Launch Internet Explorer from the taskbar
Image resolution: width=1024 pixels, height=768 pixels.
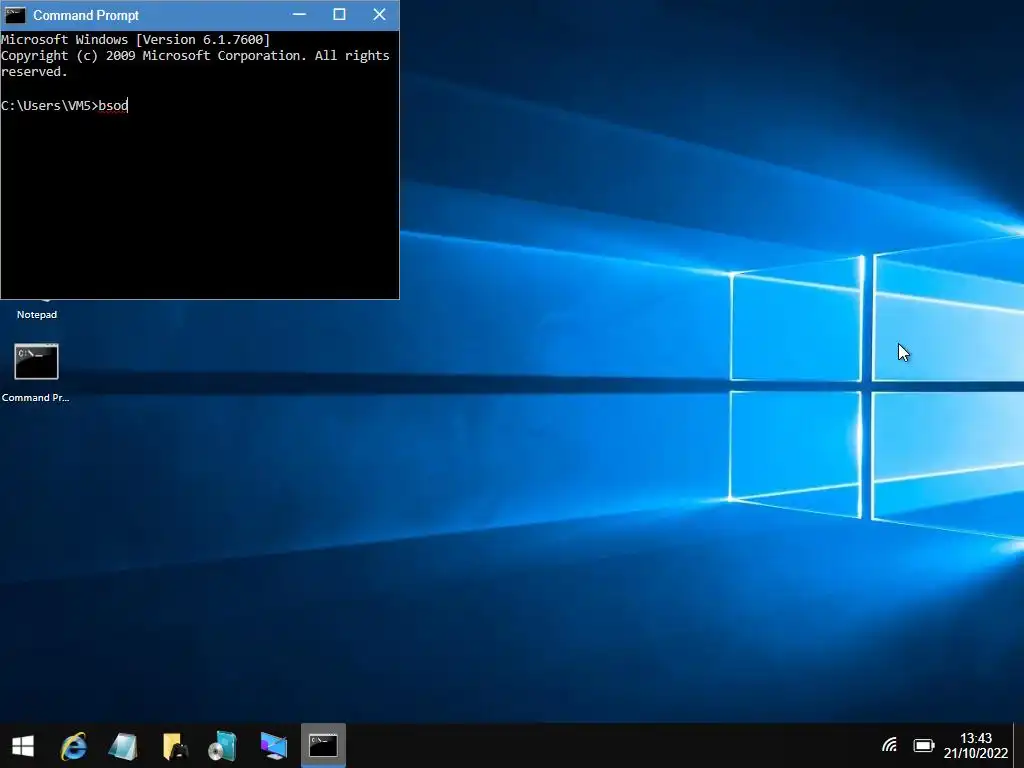click(x=74, y=746)
